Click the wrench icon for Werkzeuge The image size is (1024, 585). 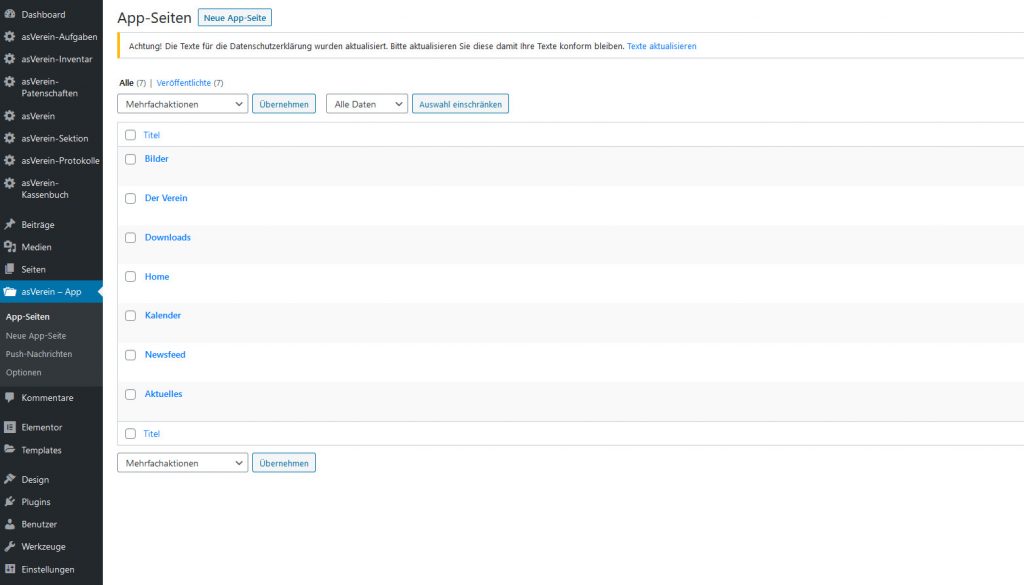tap(10, 546)
